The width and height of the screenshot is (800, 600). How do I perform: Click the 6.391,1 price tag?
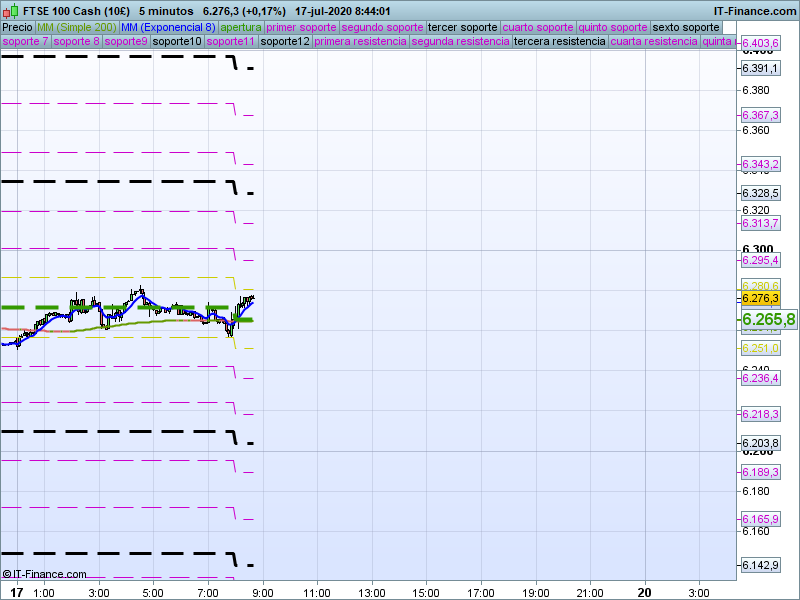[760, 68]
